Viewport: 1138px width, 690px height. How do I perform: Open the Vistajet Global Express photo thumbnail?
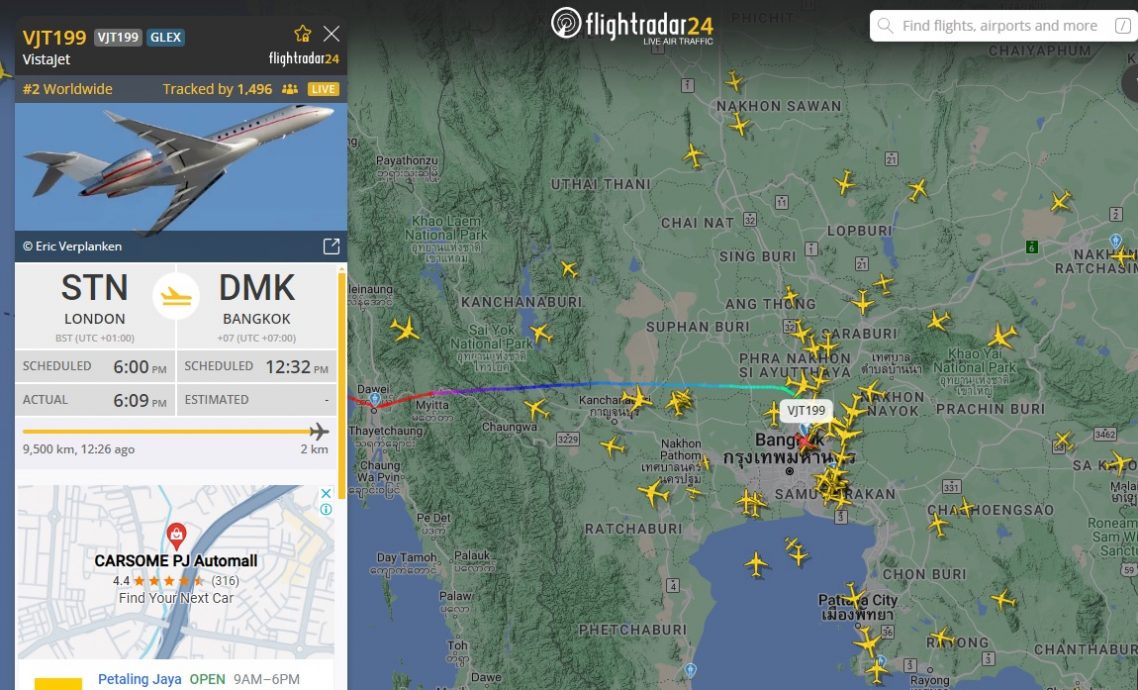(x=181, y=168)
